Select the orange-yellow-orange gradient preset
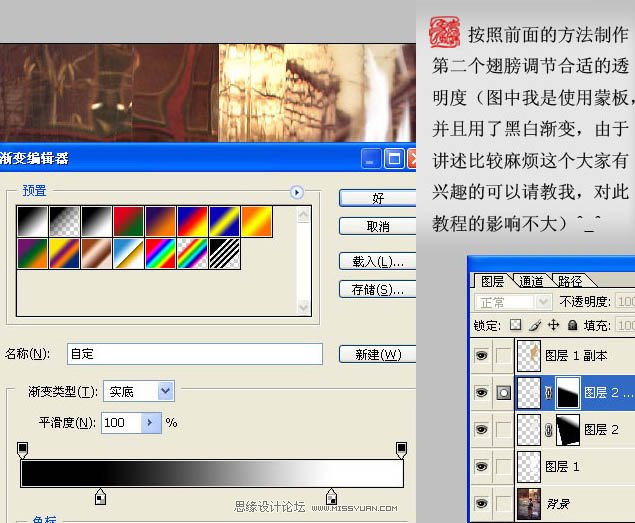635x523 pixels. click(x=257, y=221)
